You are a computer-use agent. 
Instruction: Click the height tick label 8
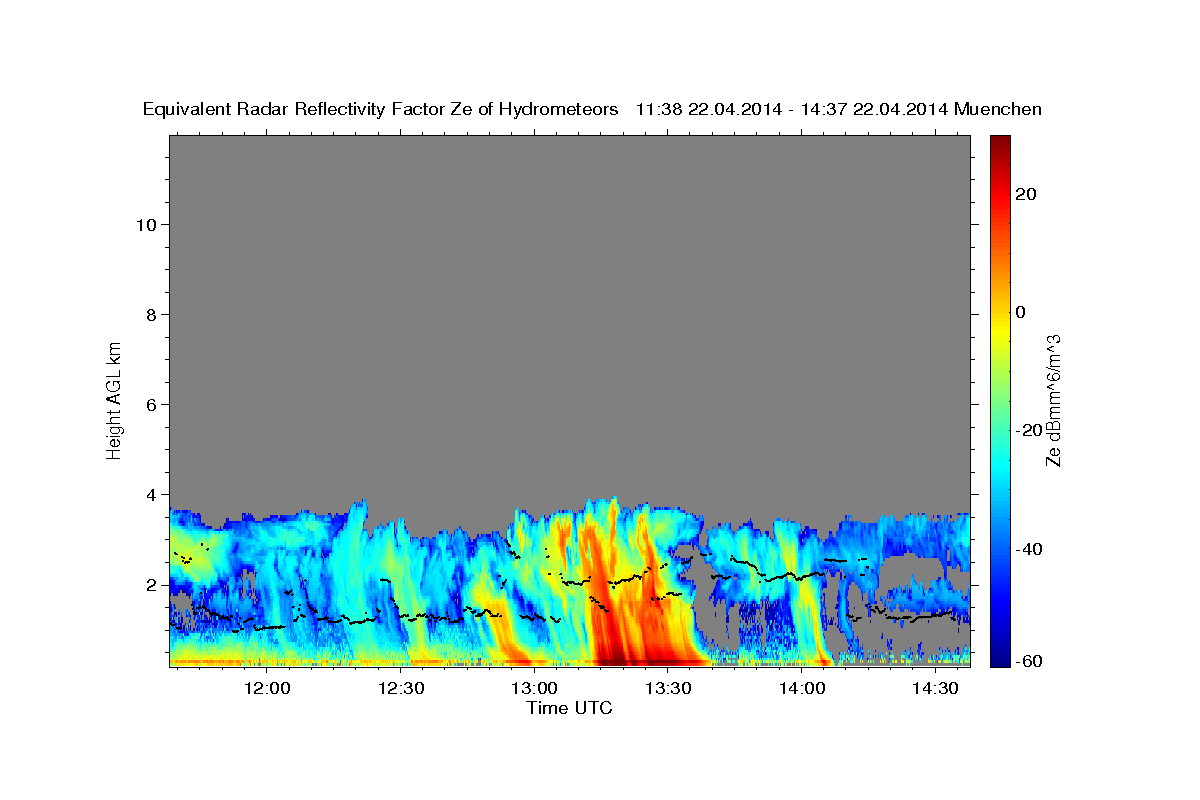(x=151, y=314)
